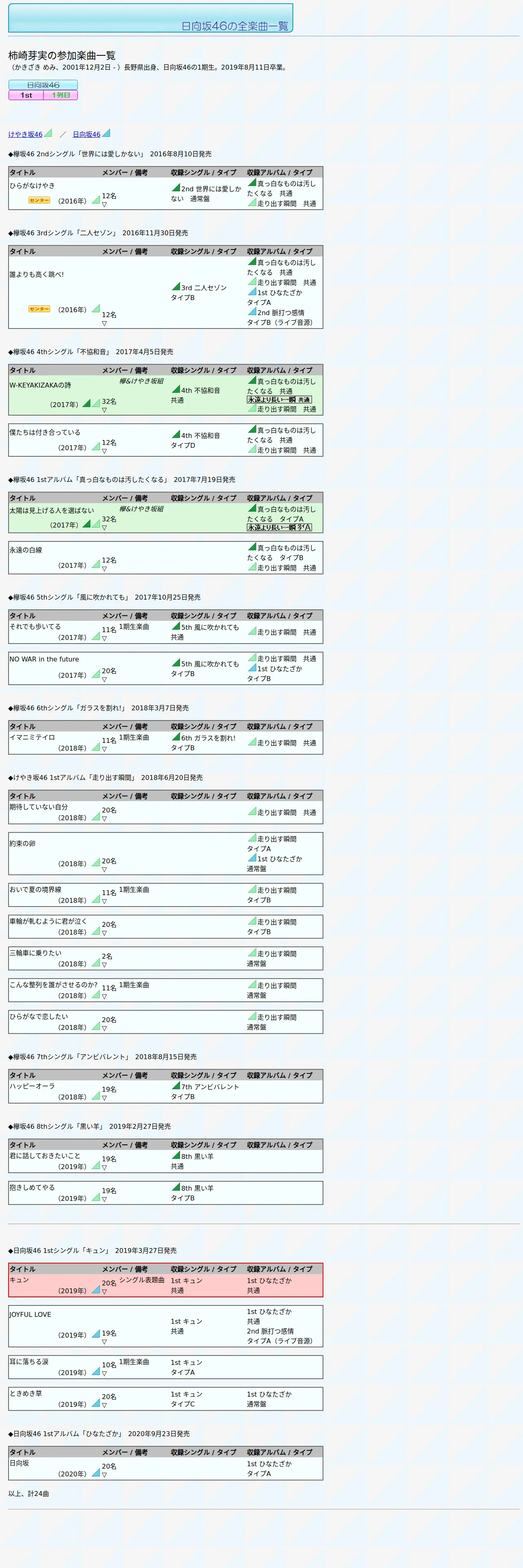Click the blue 1st ひなたざか icon in 約束の卵 row
Viewport: 523px width, 1568px height.
click(252, 858)
